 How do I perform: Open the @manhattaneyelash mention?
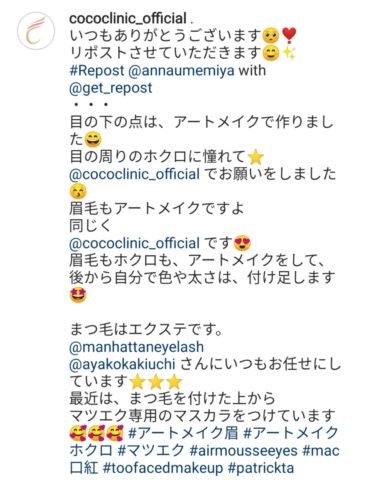[x=136, y=347]
